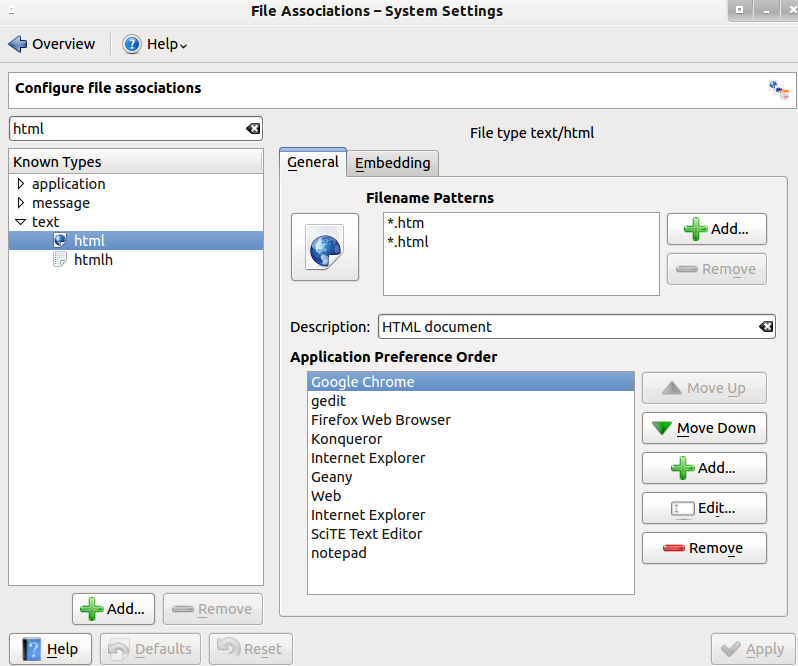Click disabled Remove filename pattern button
The image size is (798, 666).
click(717, 269)
